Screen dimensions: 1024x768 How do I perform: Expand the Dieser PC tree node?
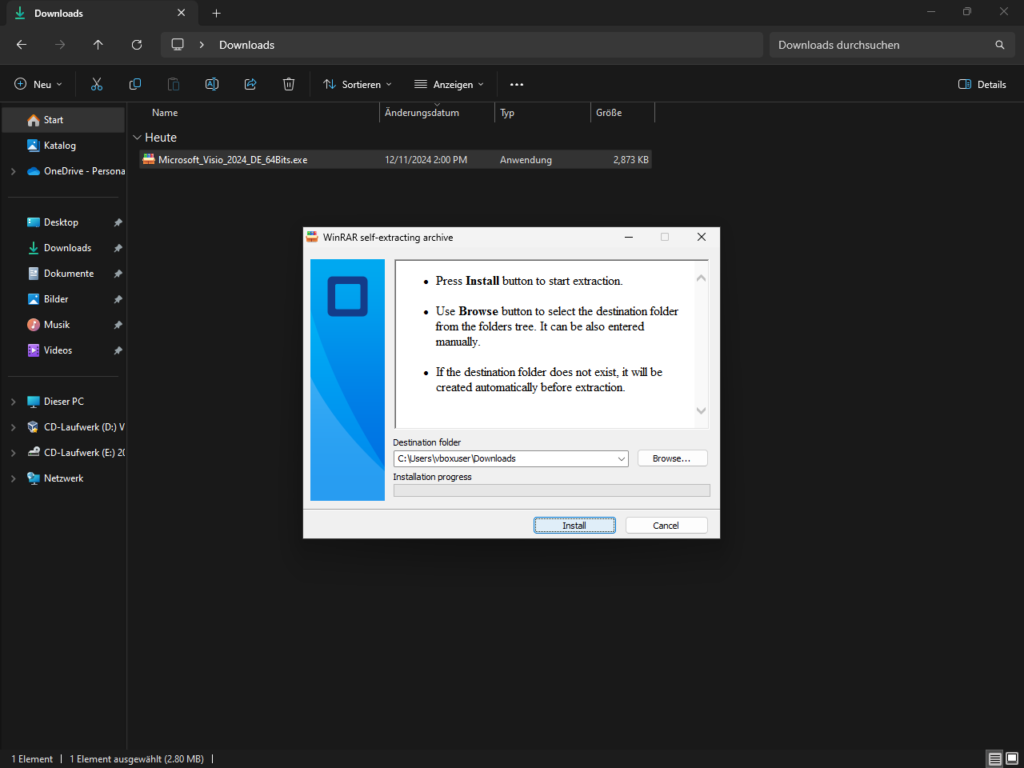click(x=13, y=402)
